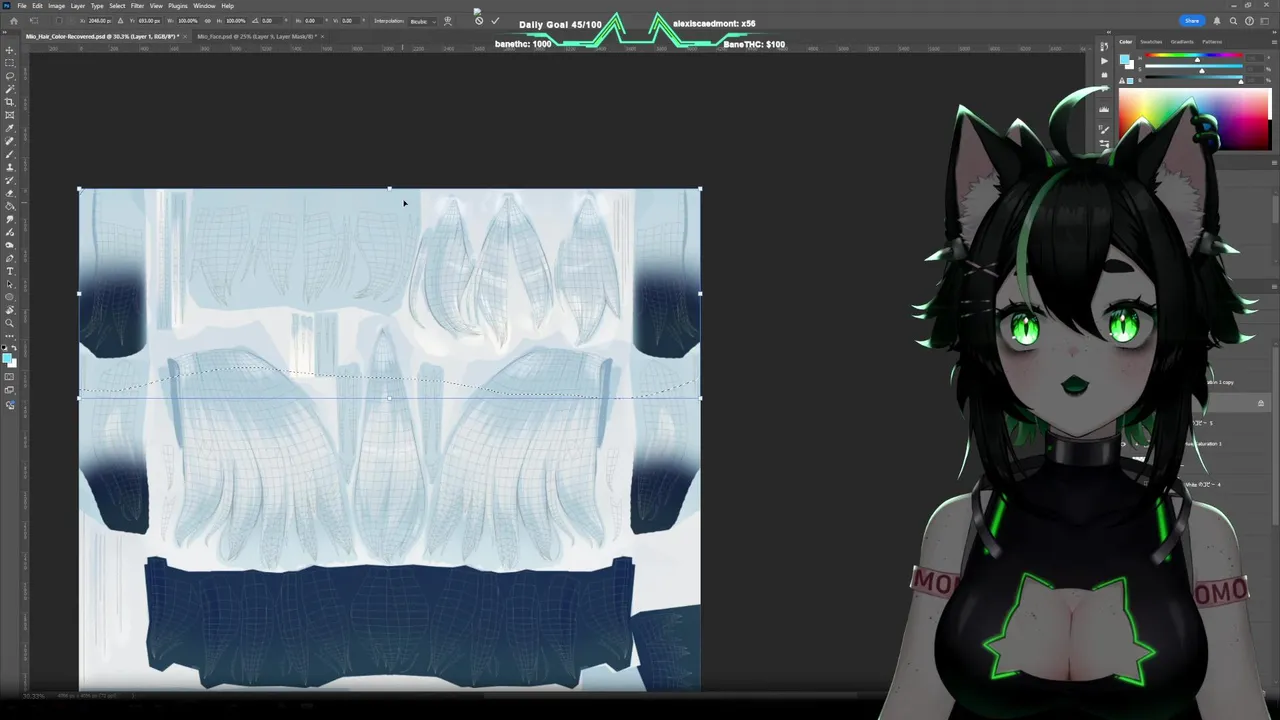Select the Eyedropper tool
Viewport: 1280px width, 720px height.
tap(10, 128)
